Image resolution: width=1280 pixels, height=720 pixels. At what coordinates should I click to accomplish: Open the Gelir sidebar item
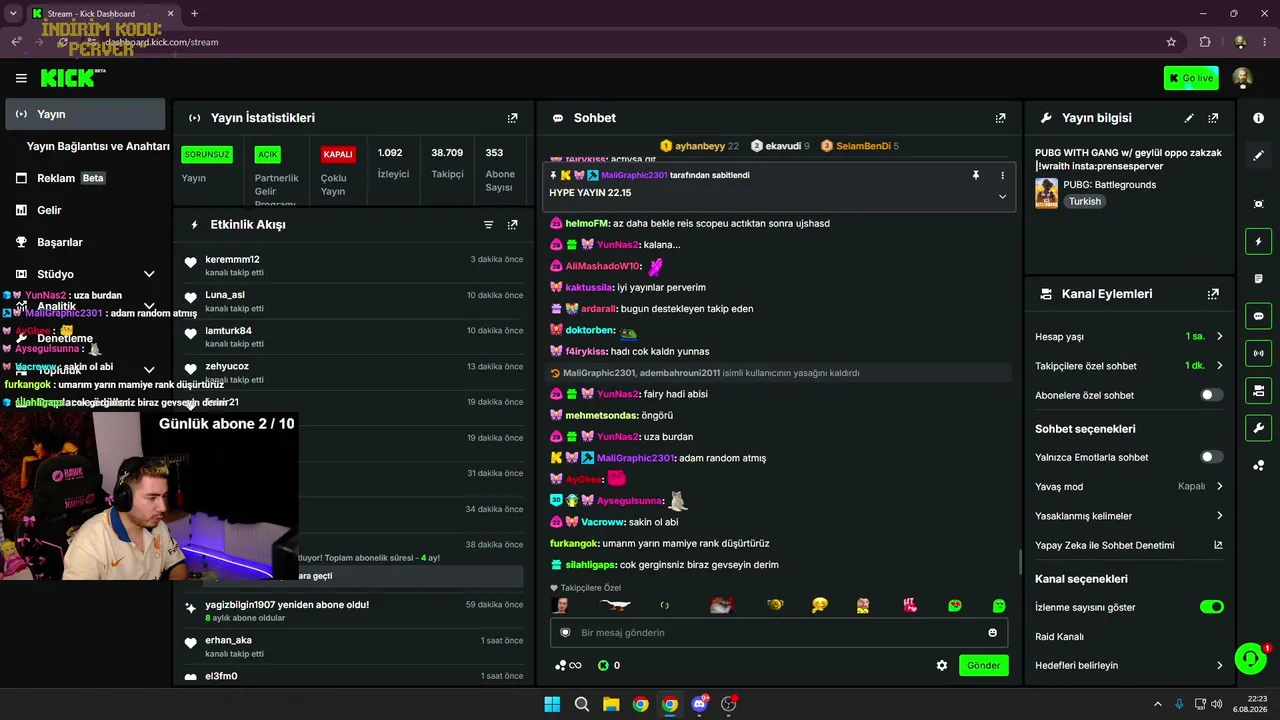[x=85, y=210]
